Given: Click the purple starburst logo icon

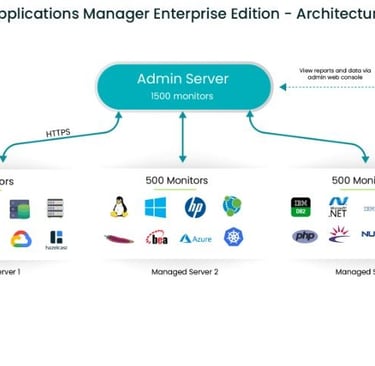Looking at the screenshot, I should 339,234.
